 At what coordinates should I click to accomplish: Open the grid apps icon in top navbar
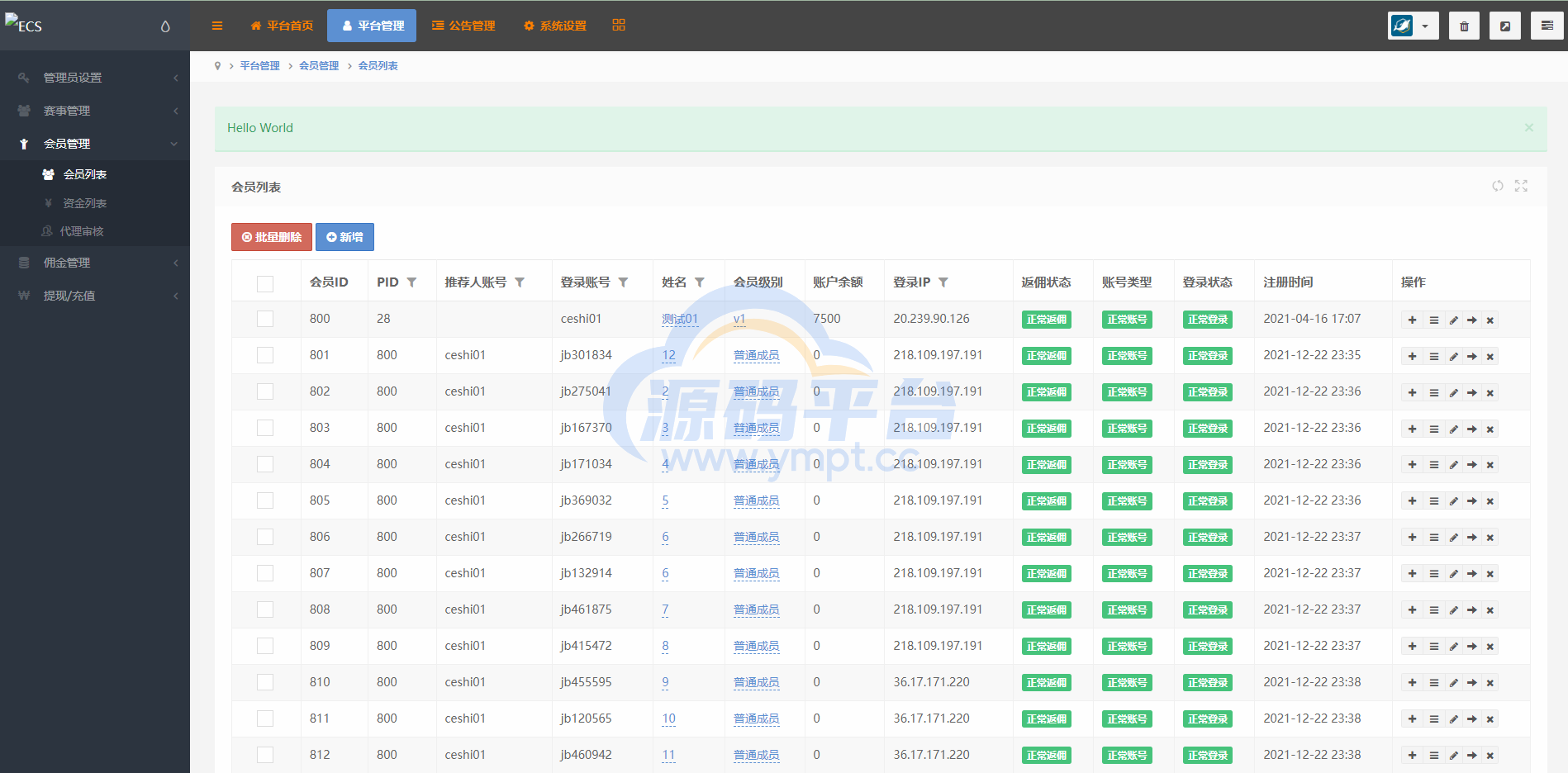[x=619, y=26]
